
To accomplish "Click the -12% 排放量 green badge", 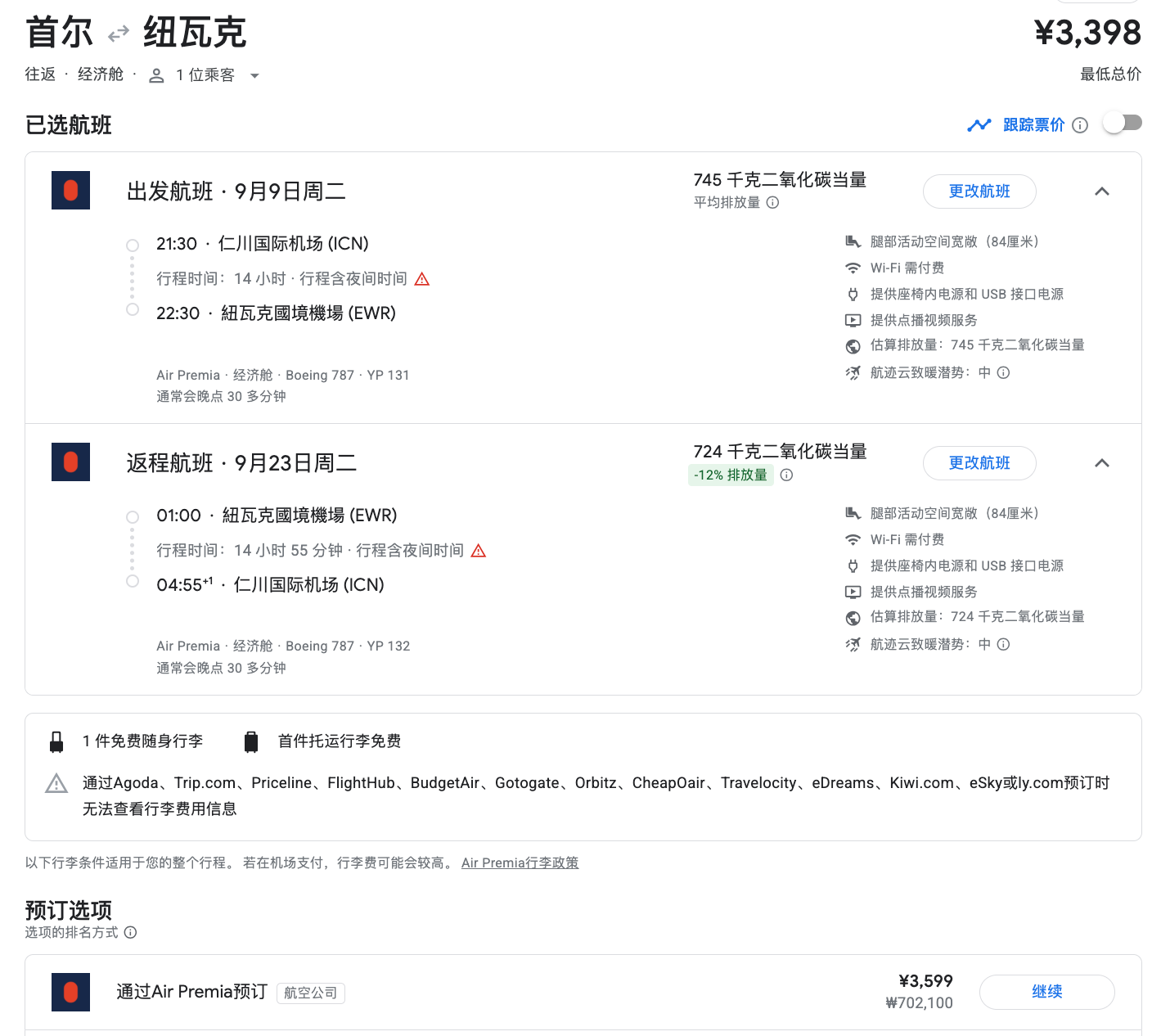I will (731, 475).
